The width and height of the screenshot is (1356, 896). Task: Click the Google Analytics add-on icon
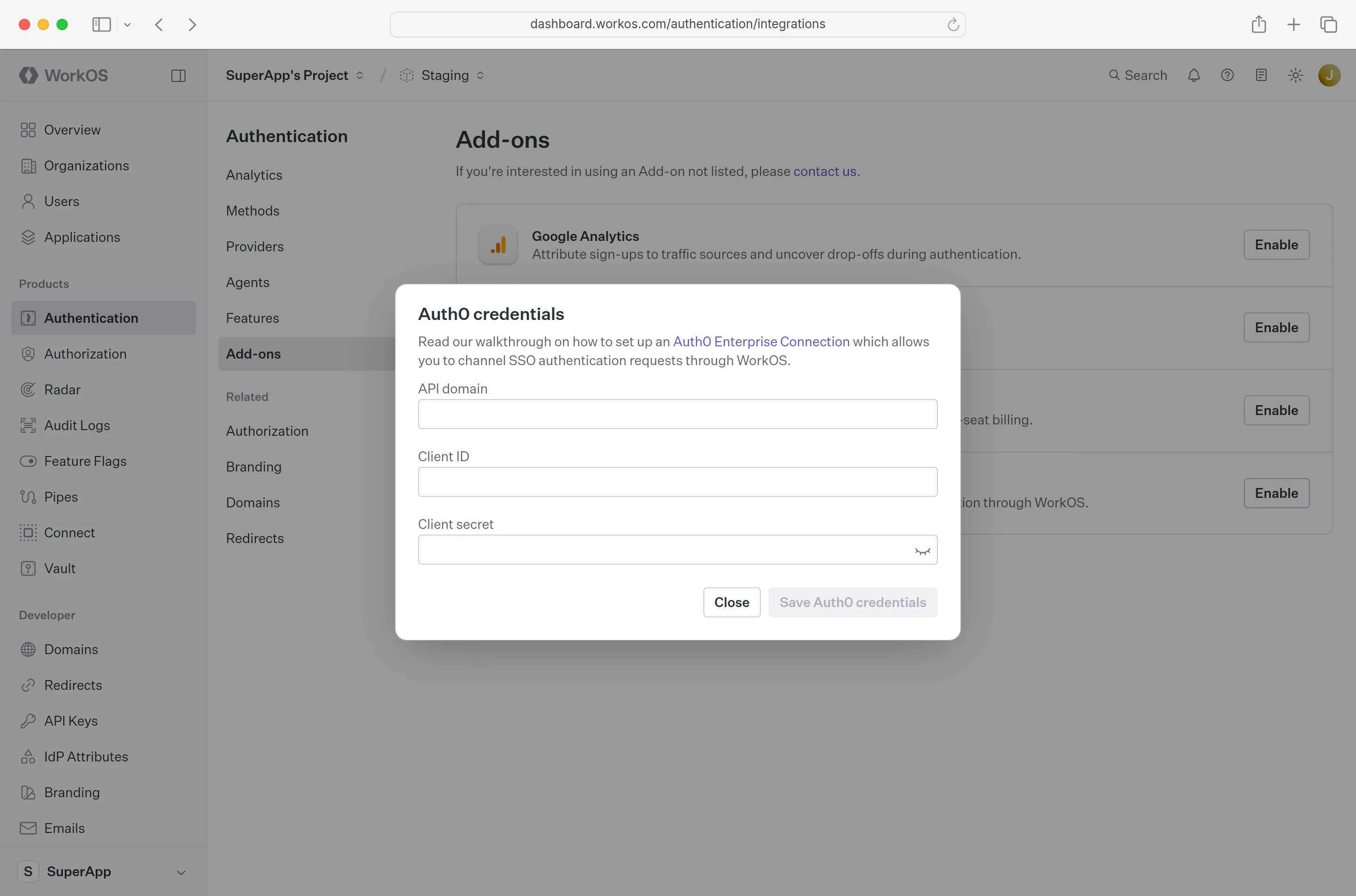pyautogui.click(x=498, y=245)
